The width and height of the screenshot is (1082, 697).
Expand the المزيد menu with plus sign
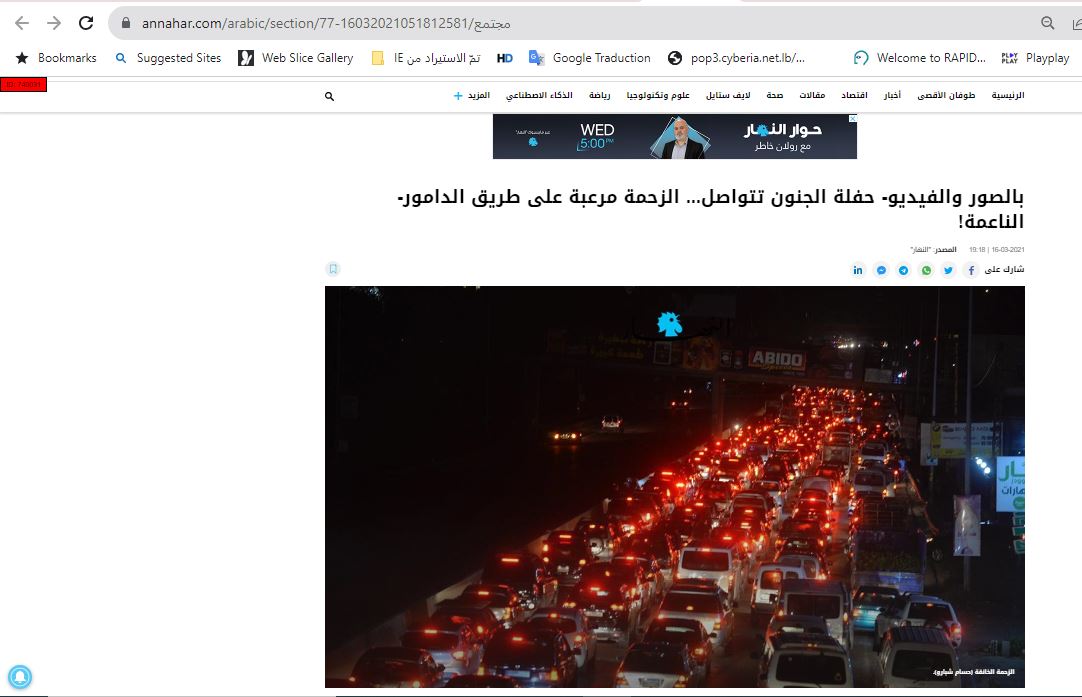(471, 95)
